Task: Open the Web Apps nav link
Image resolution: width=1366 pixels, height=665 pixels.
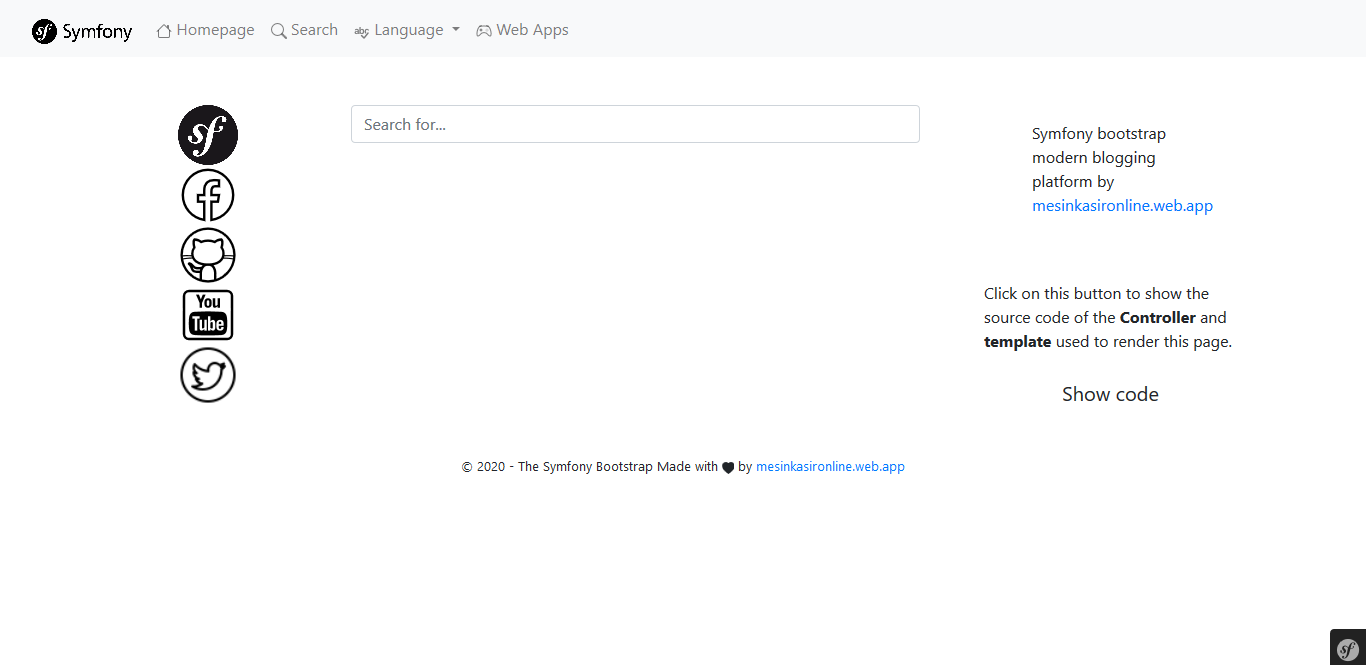Action: tap(522, 30)
